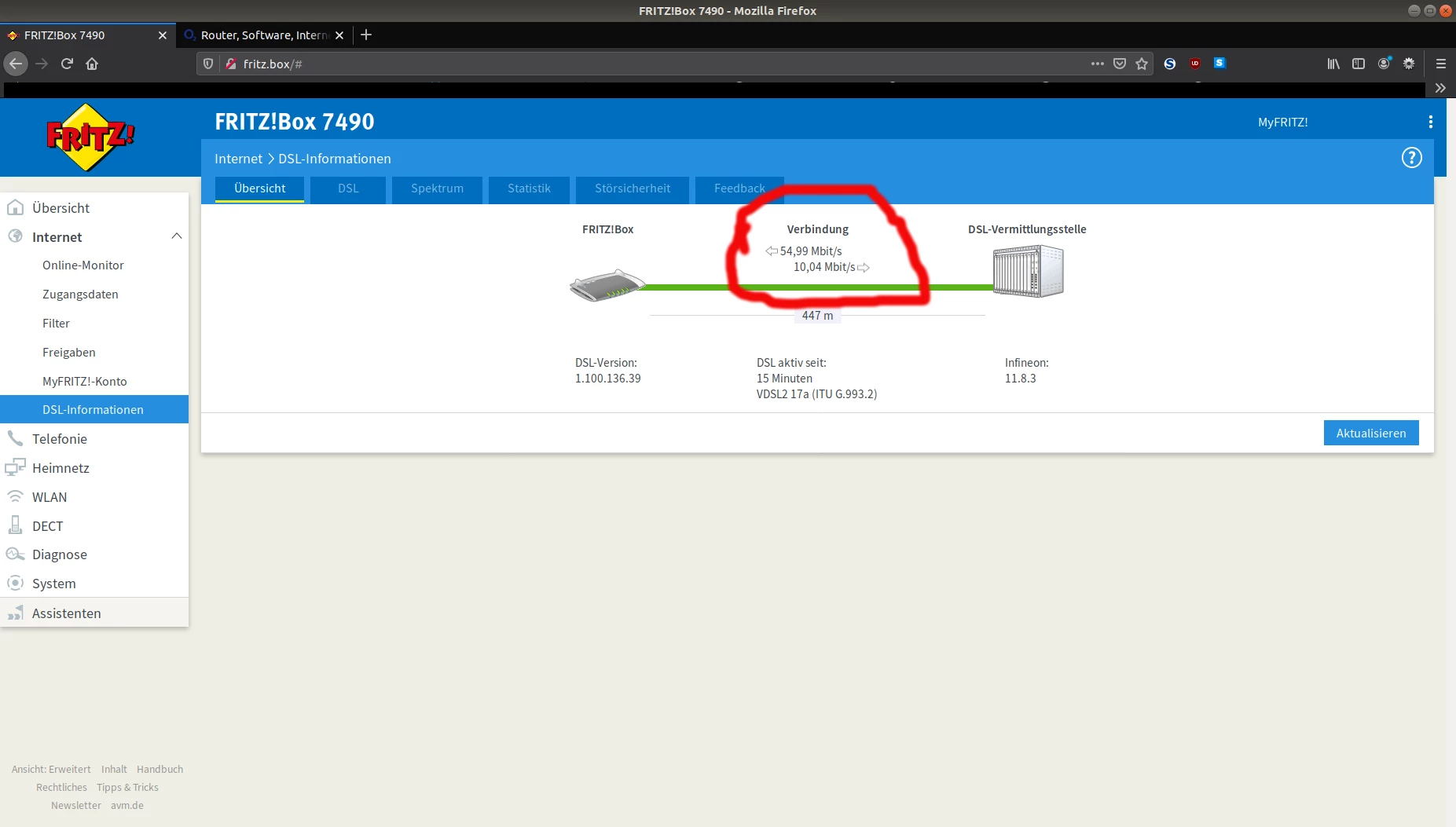This screenshot has width=1456, height=827.
Task: Open Firefox account icon
Action: [1384, 64]
